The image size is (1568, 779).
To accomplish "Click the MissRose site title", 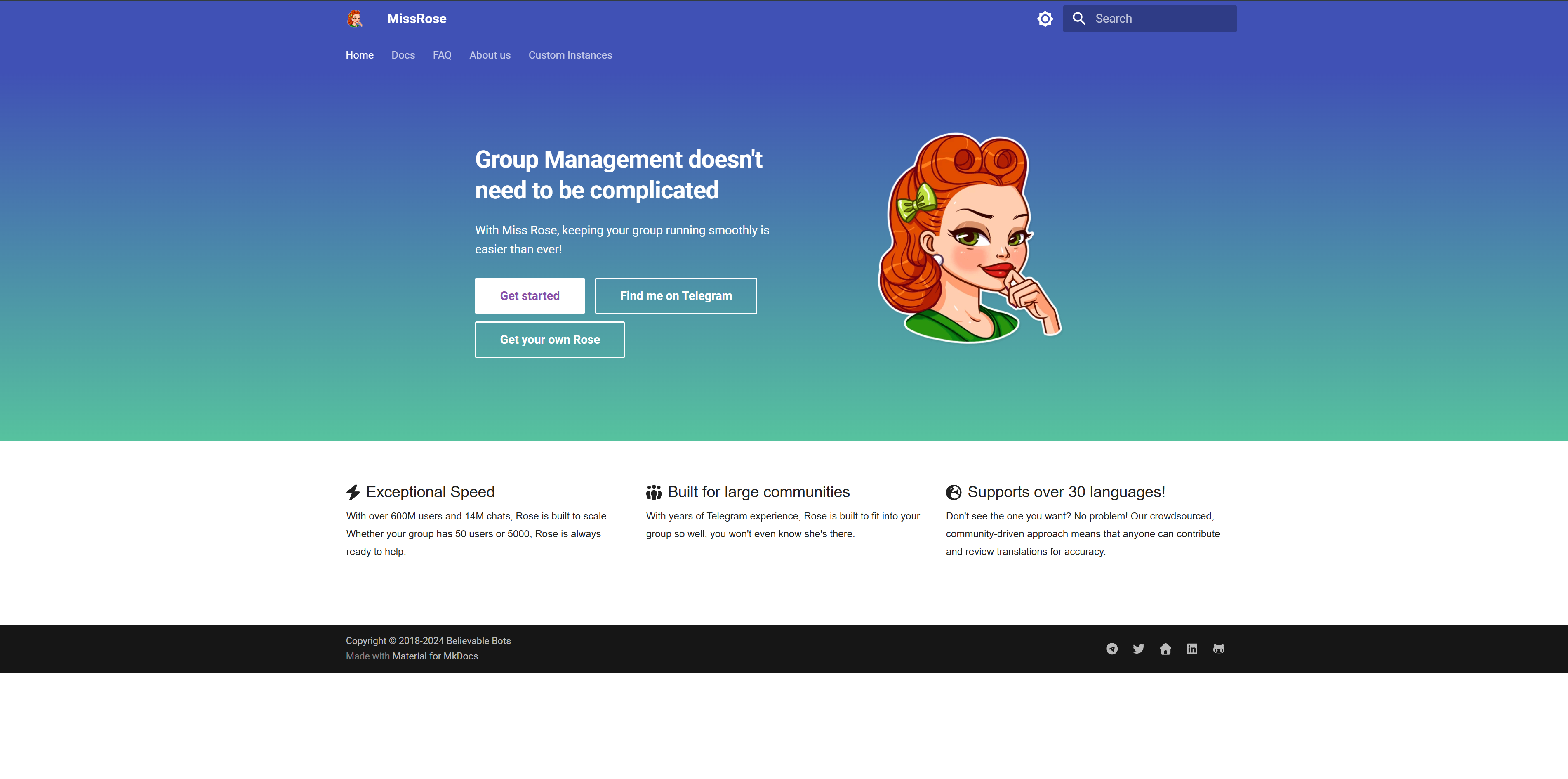I will tap(417, 19).
